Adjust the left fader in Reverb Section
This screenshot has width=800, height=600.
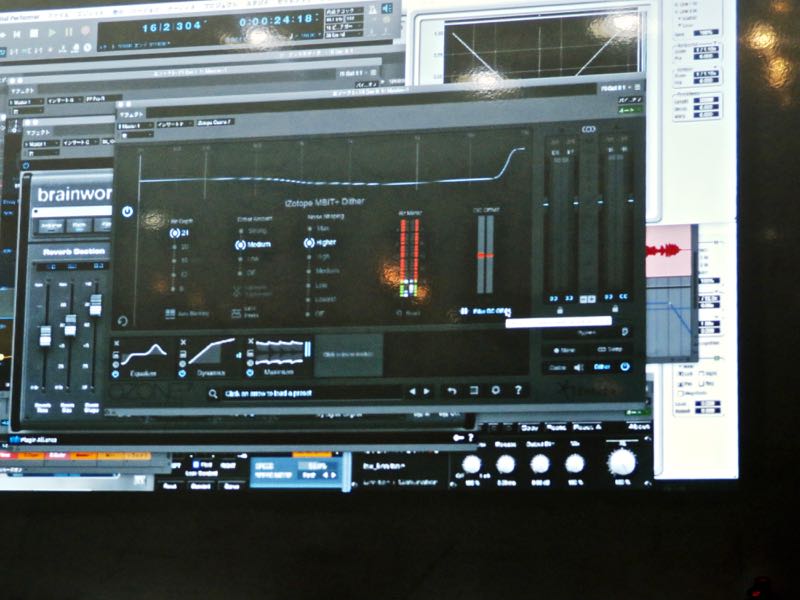coord(45,336)
